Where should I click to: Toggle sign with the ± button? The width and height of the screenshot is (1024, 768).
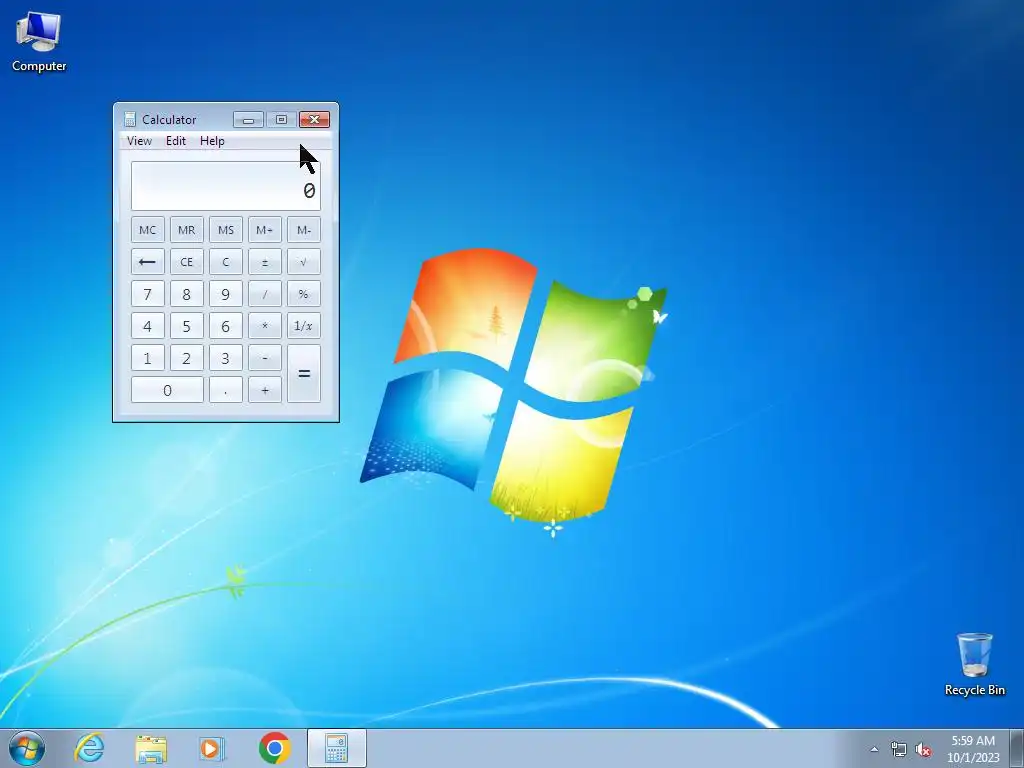coord(264,262)
